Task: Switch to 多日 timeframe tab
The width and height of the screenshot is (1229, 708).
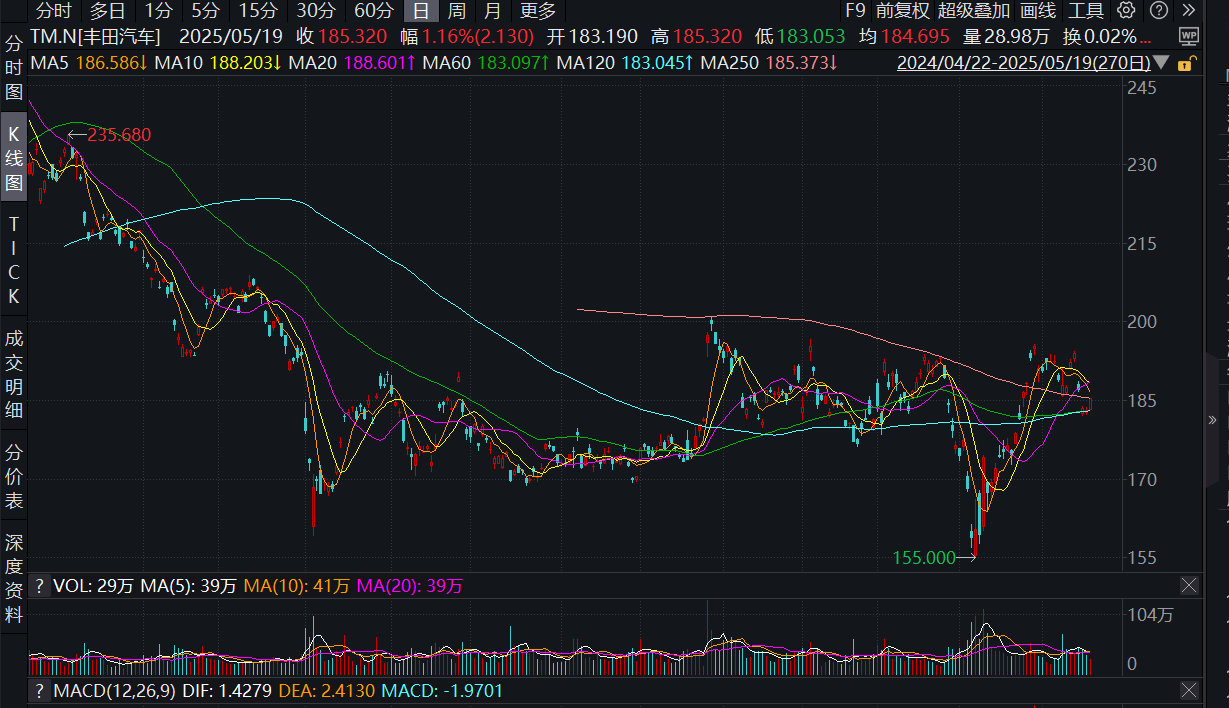Action: tap(107, 11)
